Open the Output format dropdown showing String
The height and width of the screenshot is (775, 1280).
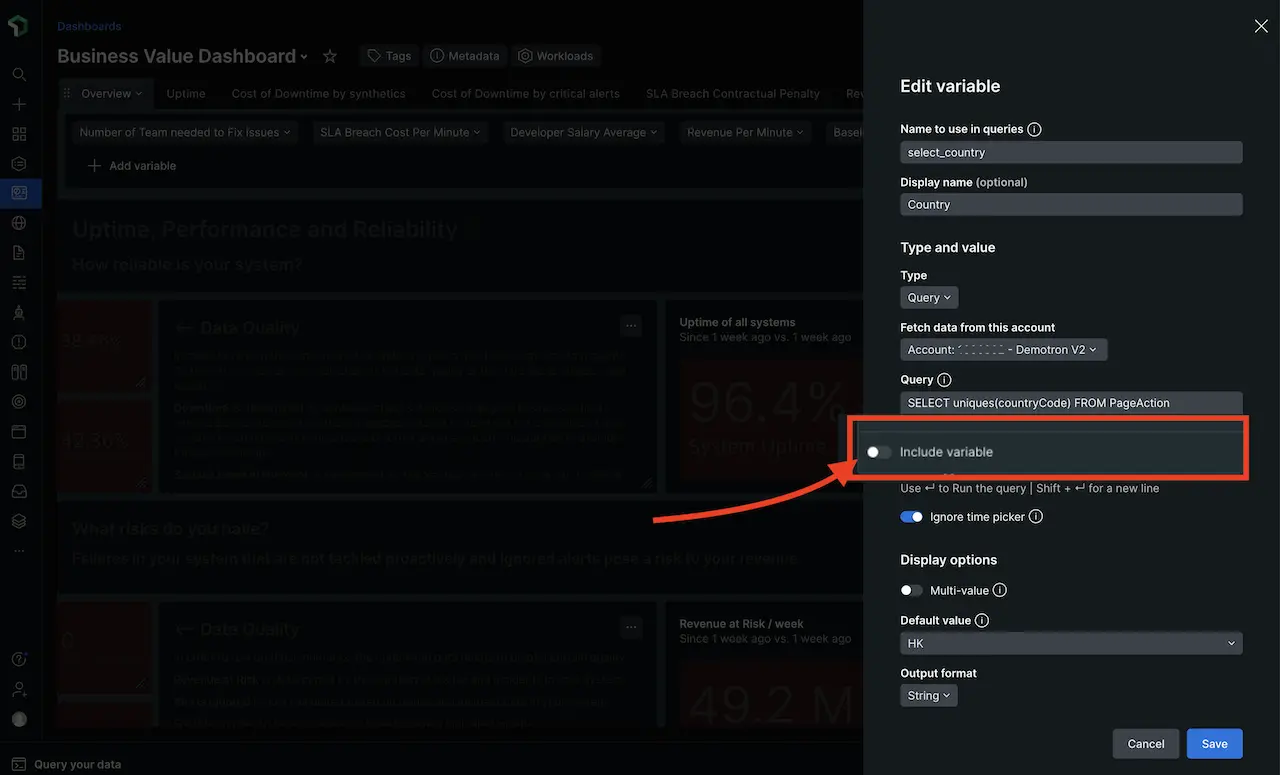(x=928, y=695)
